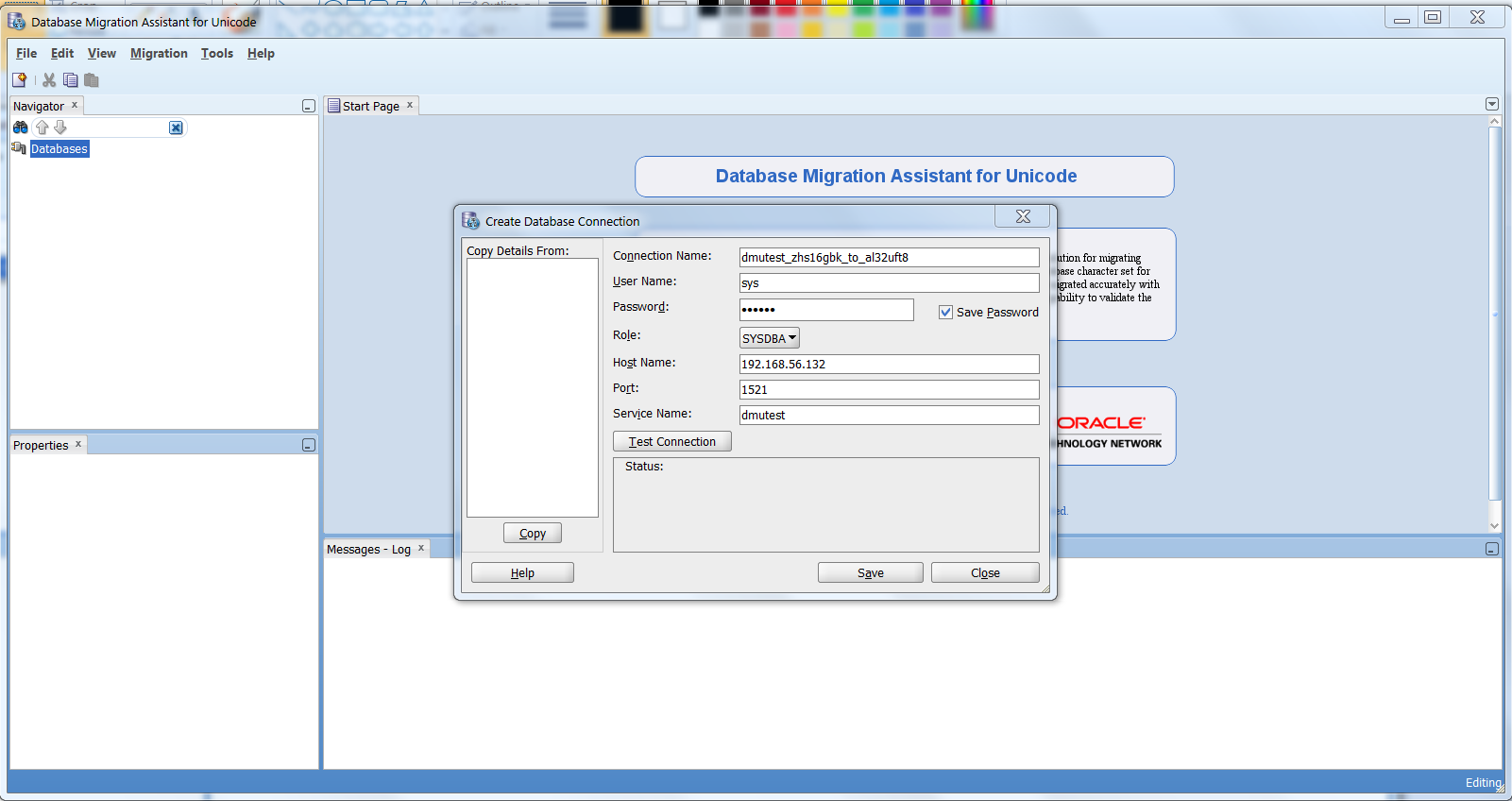Click the Copy toolbar icon
Screen dimensions: 1512x801
[x=71, y=80]
